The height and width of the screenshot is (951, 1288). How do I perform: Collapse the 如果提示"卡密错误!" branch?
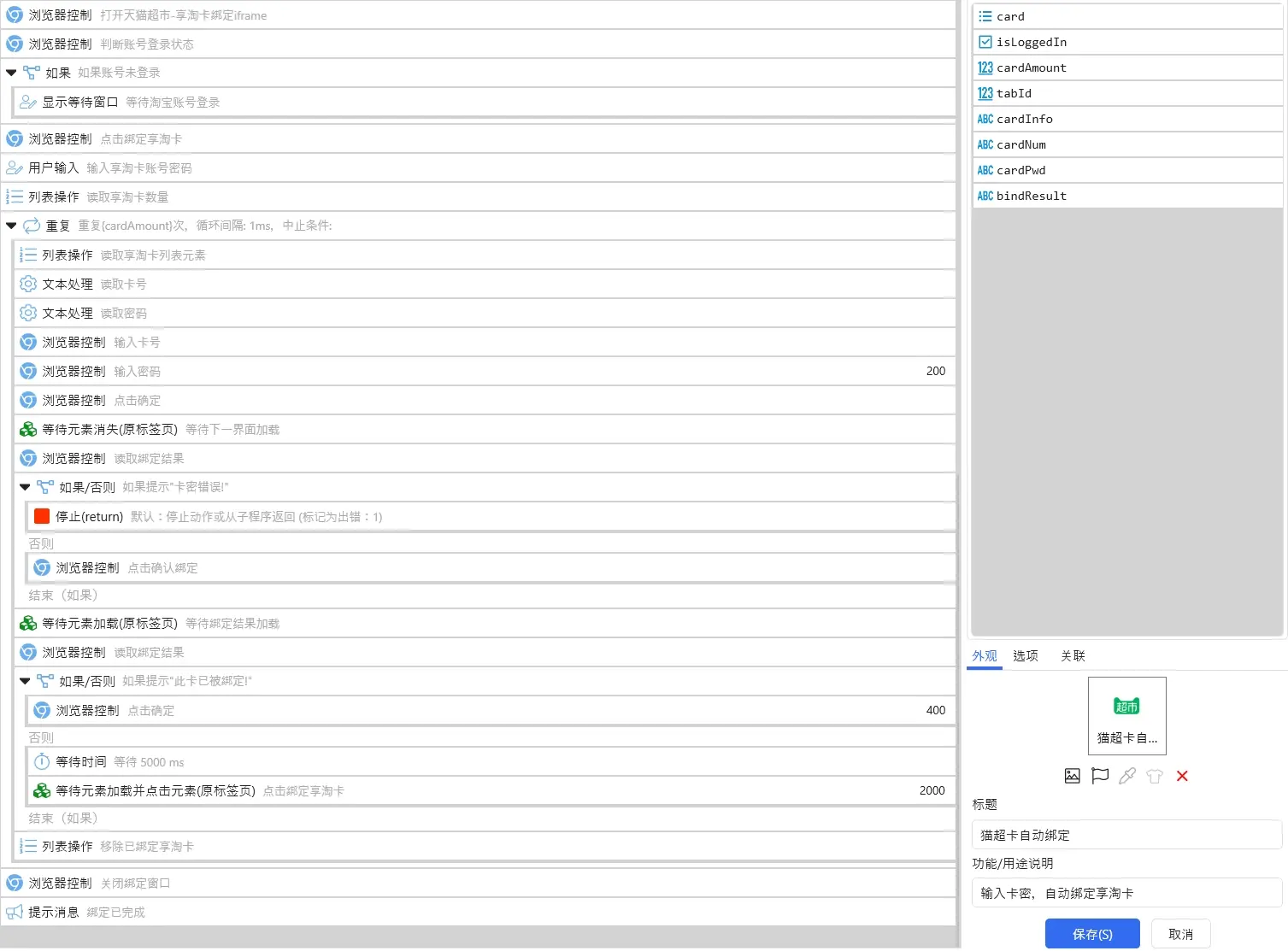click(25, 487)
